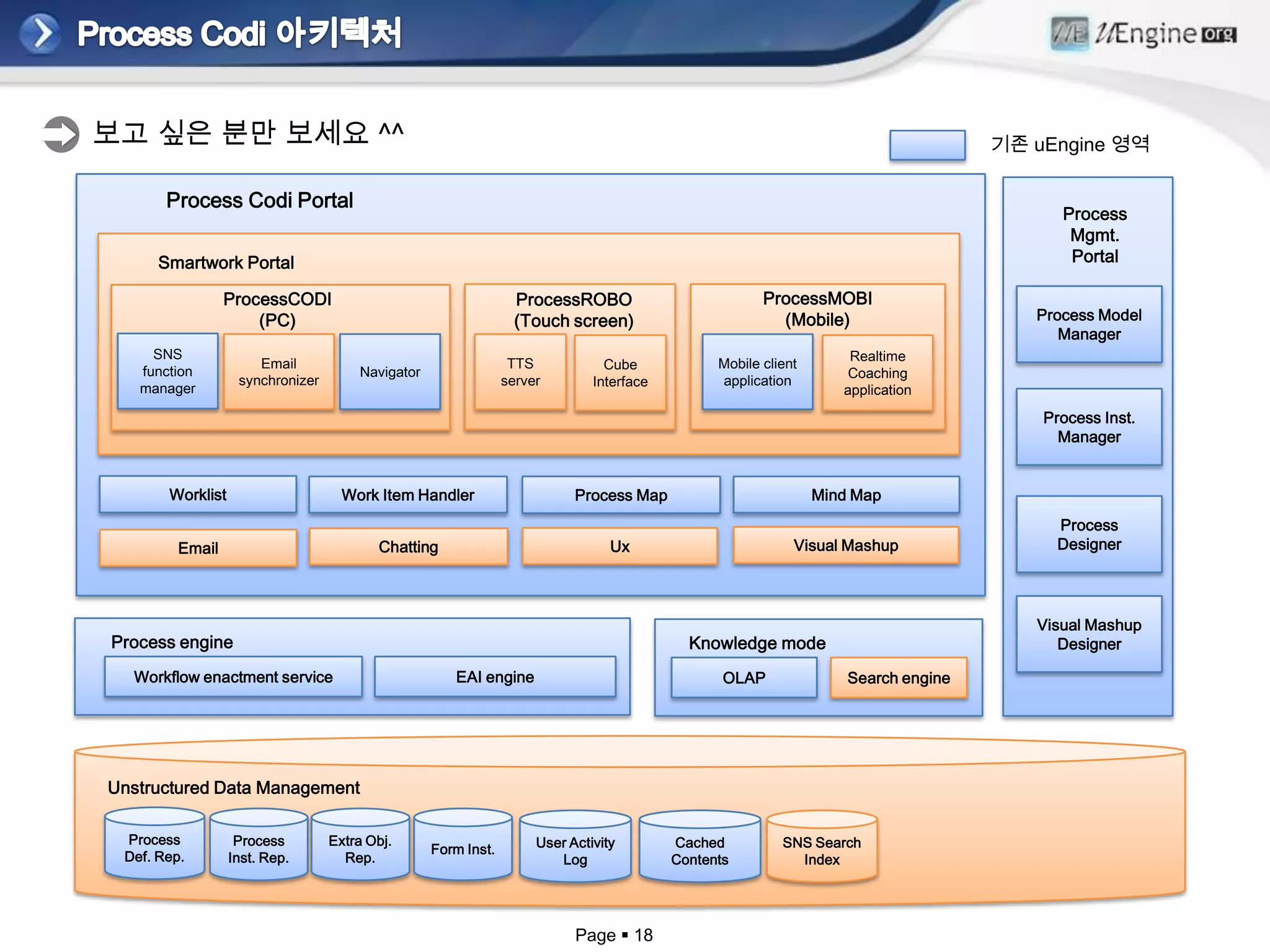This screenshot has height=952, width=1270.
Task: Select the SNS Search Index cylinder
Action: [821, 850]
